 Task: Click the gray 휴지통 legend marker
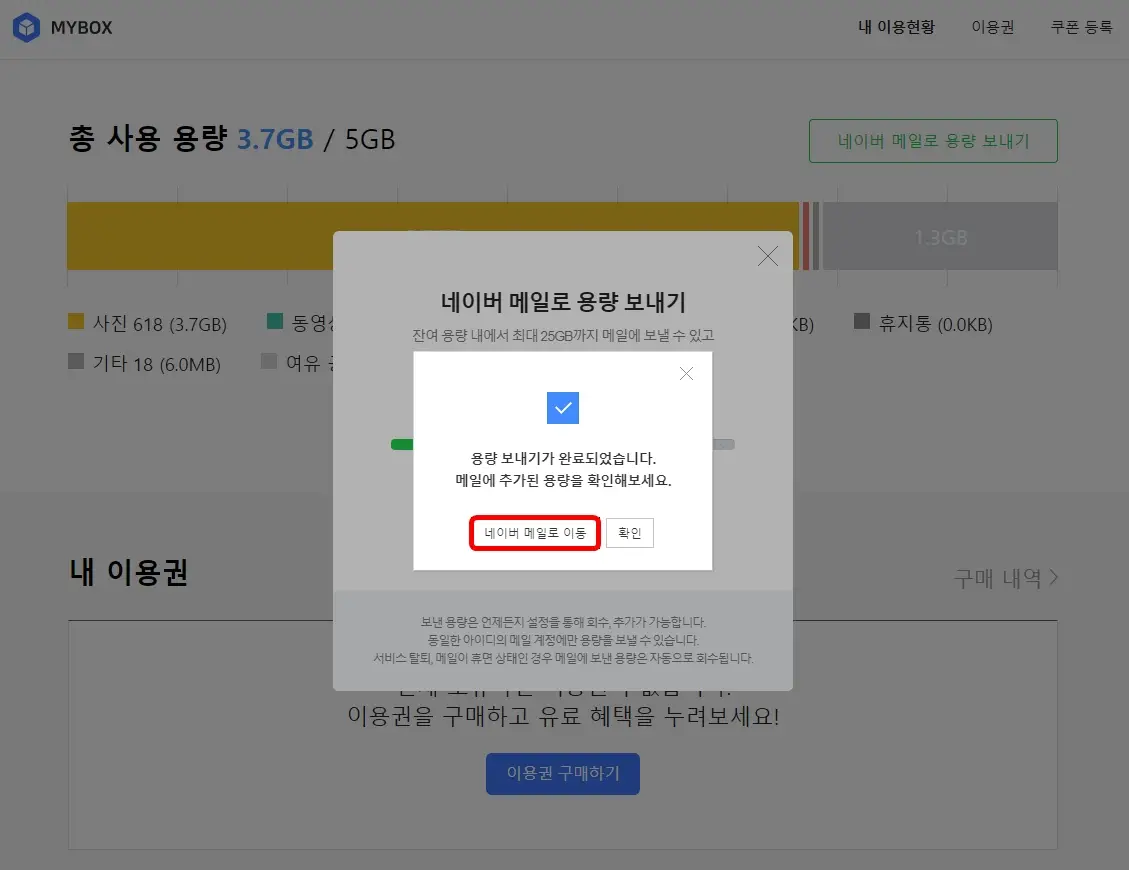[862, 324]
